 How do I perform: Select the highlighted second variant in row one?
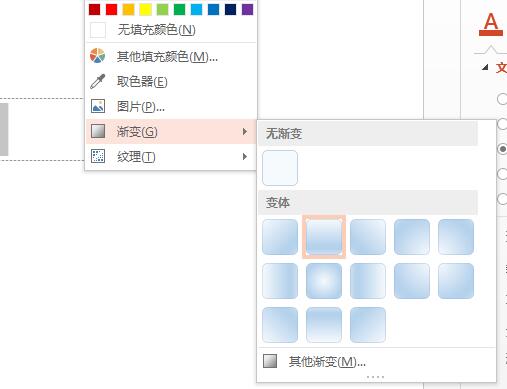[x=324, y=237]
